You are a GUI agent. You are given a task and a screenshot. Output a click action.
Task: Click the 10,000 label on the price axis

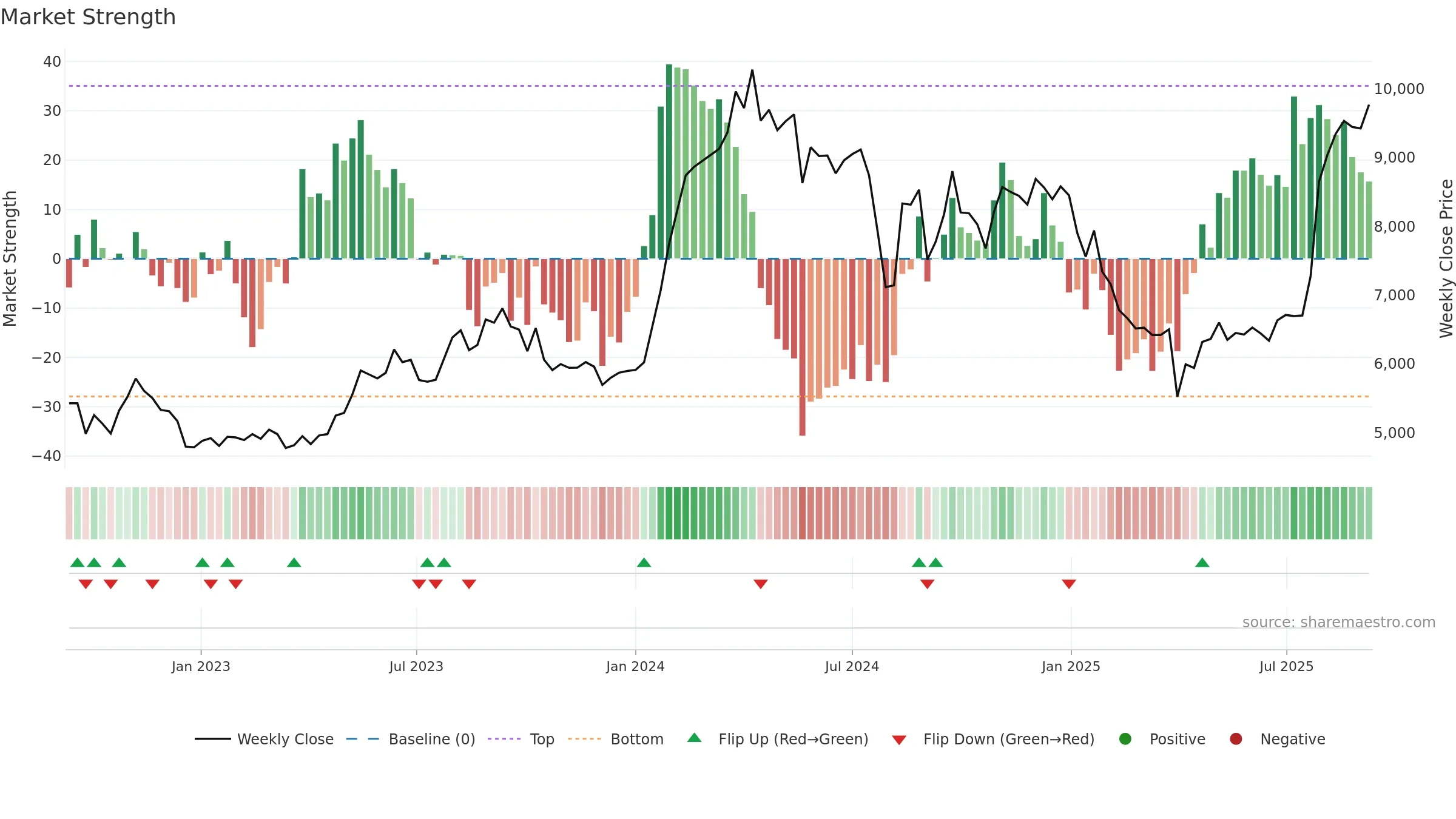click(x=1399, y=89)
